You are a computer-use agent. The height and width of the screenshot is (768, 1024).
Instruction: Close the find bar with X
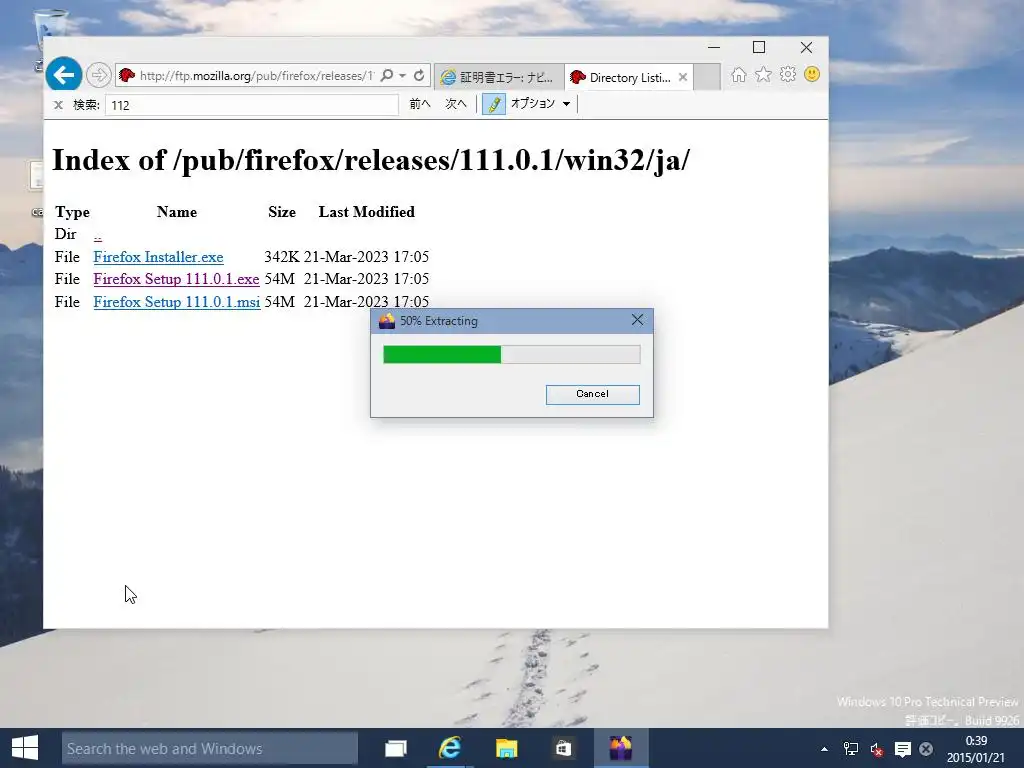click(x=58, y=104)
